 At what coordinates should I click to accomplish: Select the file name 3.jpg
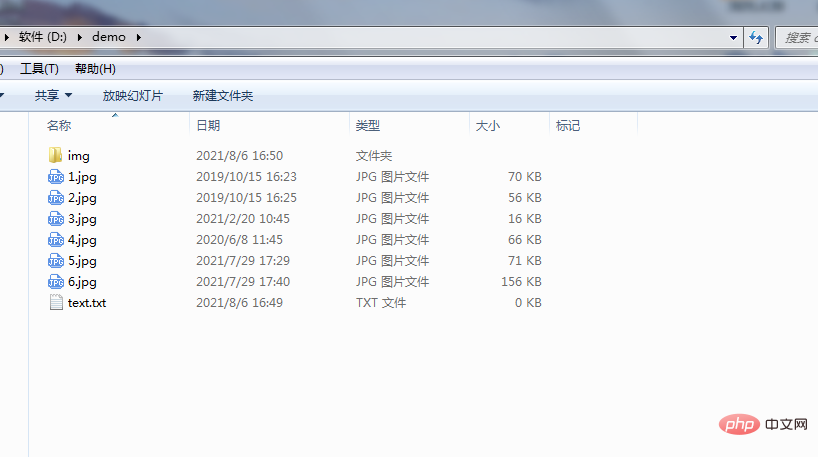point(82,219)
